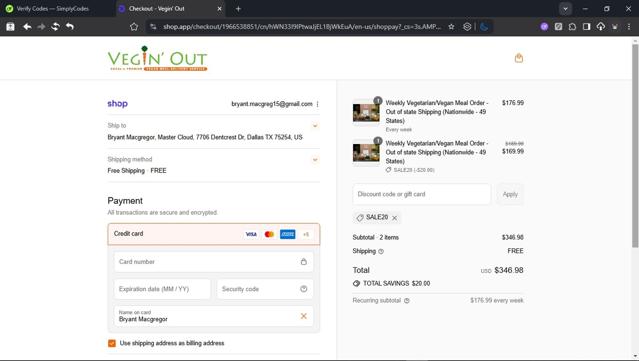The image size is (639, 361).
Task: Click the TOTAL SAVINGS $20.00 text
Action: (392, 284)
